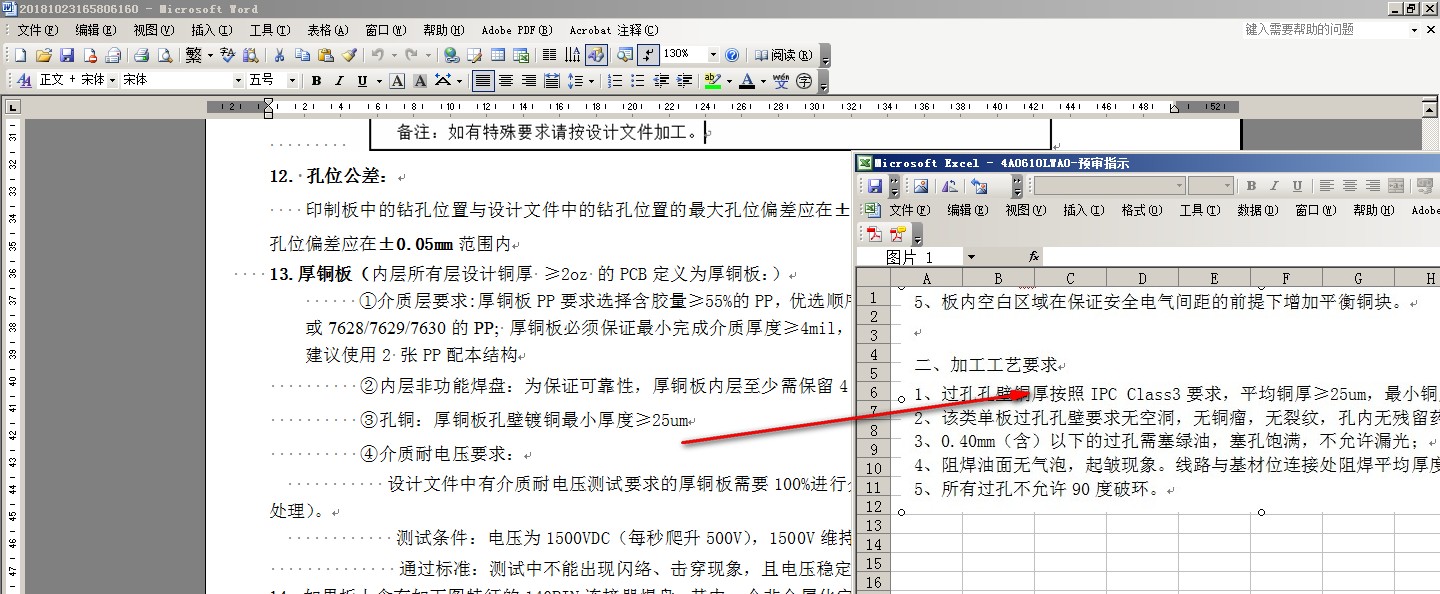Open Word 编辑(E) menu
This screenshot has height=594, width=1440.
click(95, 30)
